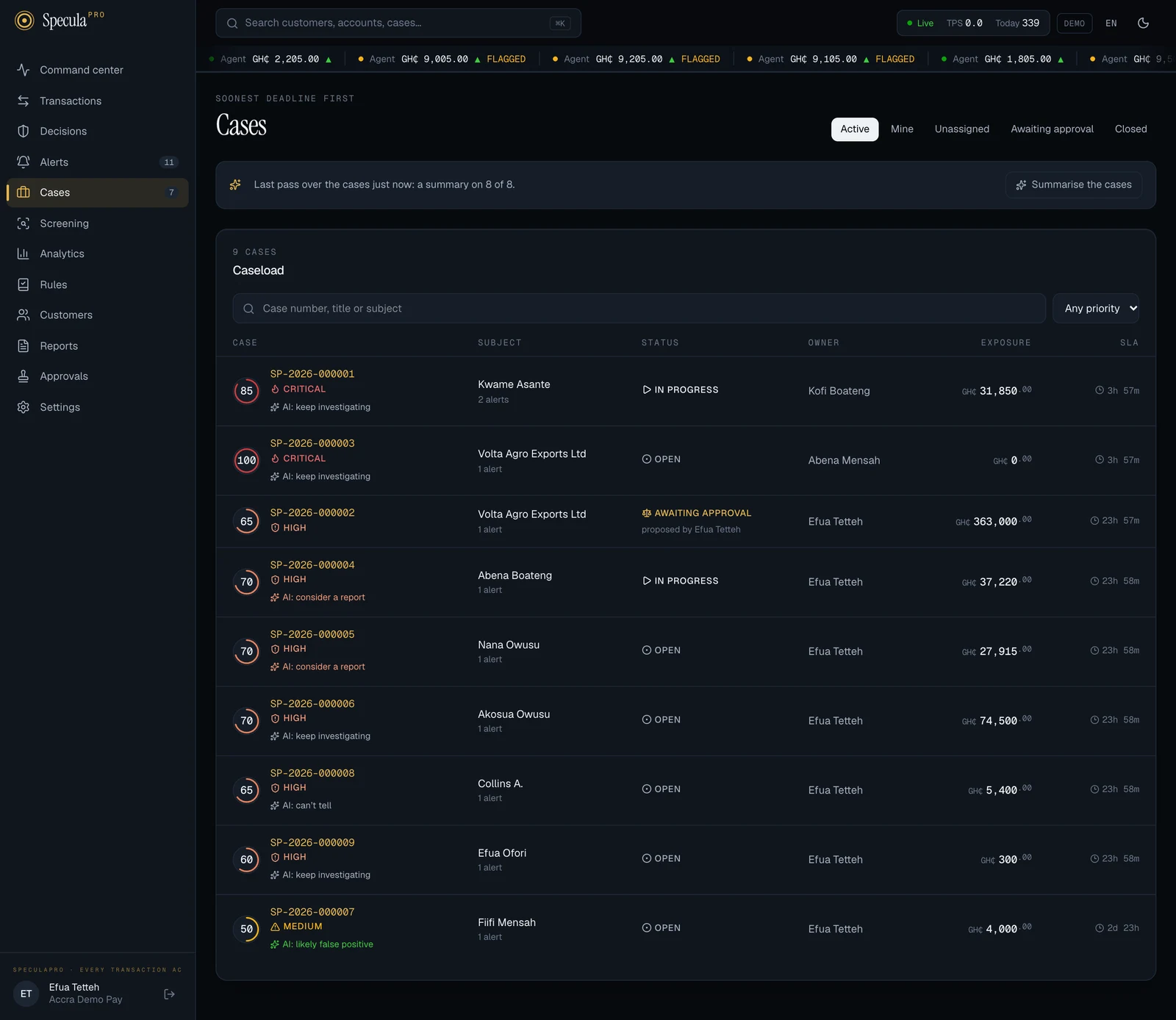The width and height of the screenshot is (1176, 1020).
Task: Click owner Abena Mensah
Action: click(844, 460)
